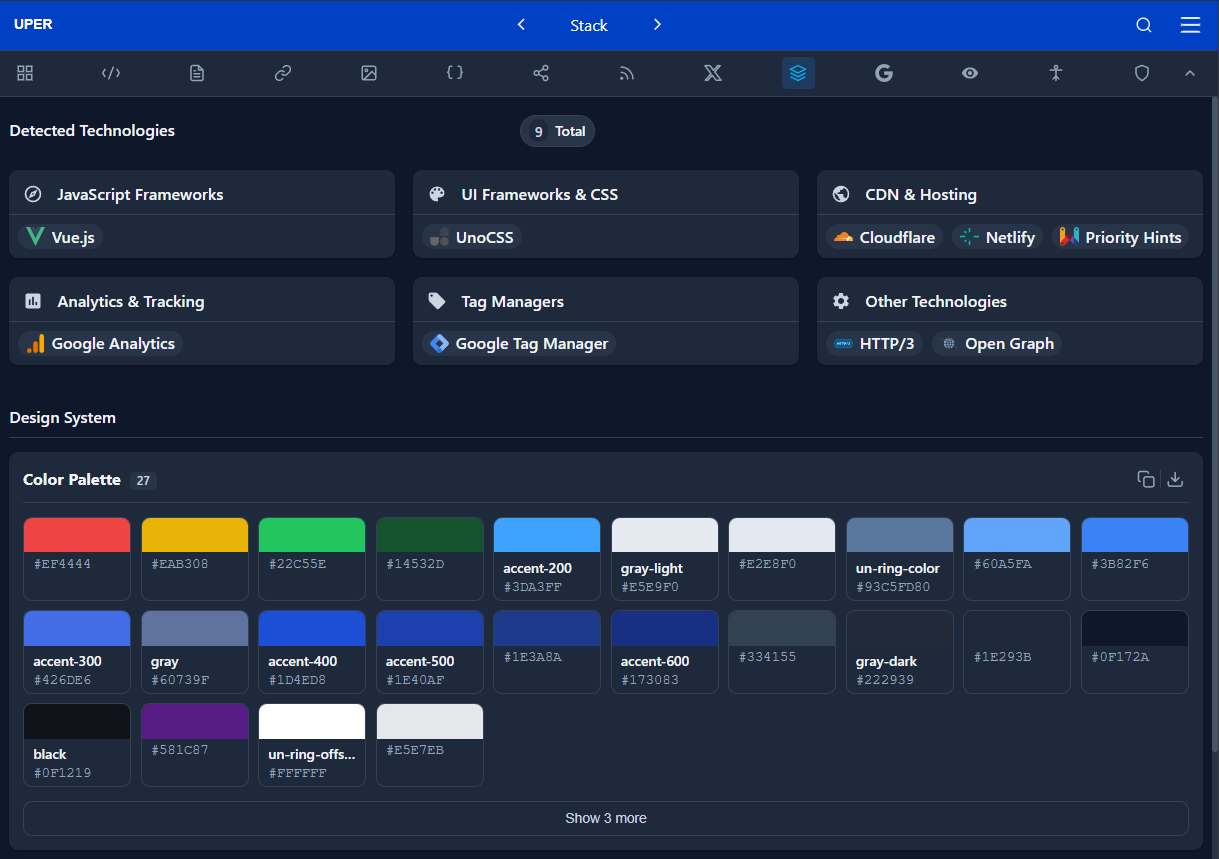The height and width of the screenshot is (859, 1219).
Task: Click the accessibility check toolbar icon
Action: pos(1055,73)
